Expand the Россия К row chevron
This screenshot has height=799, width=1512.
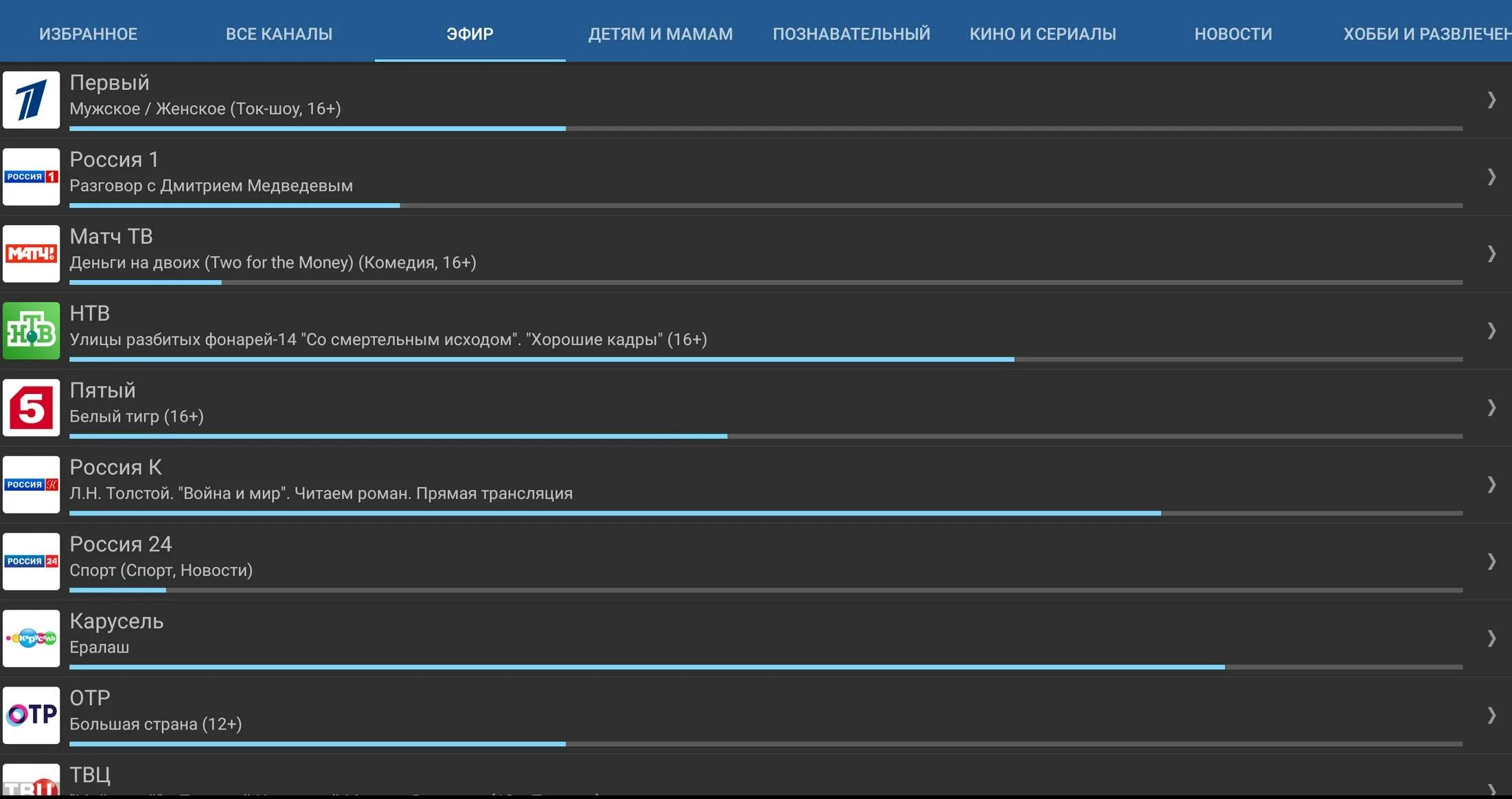coord(1491,485)
